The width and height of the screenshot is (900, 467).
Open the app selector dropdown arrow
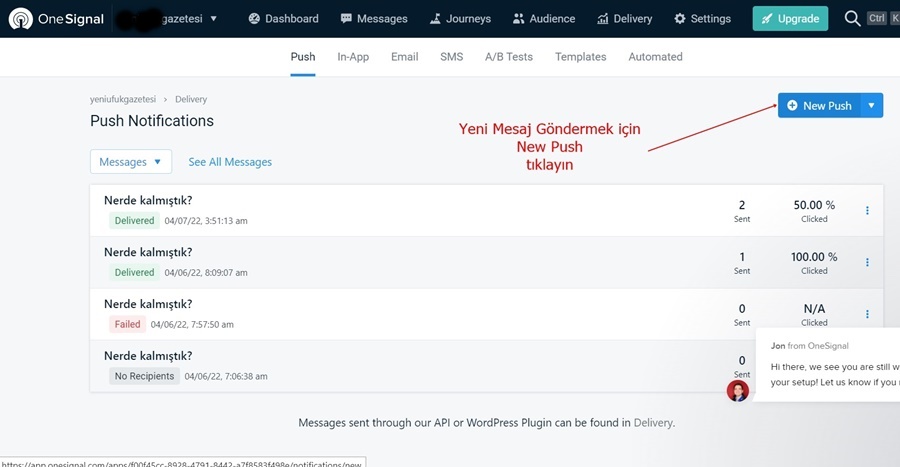(x=214, y=19)
